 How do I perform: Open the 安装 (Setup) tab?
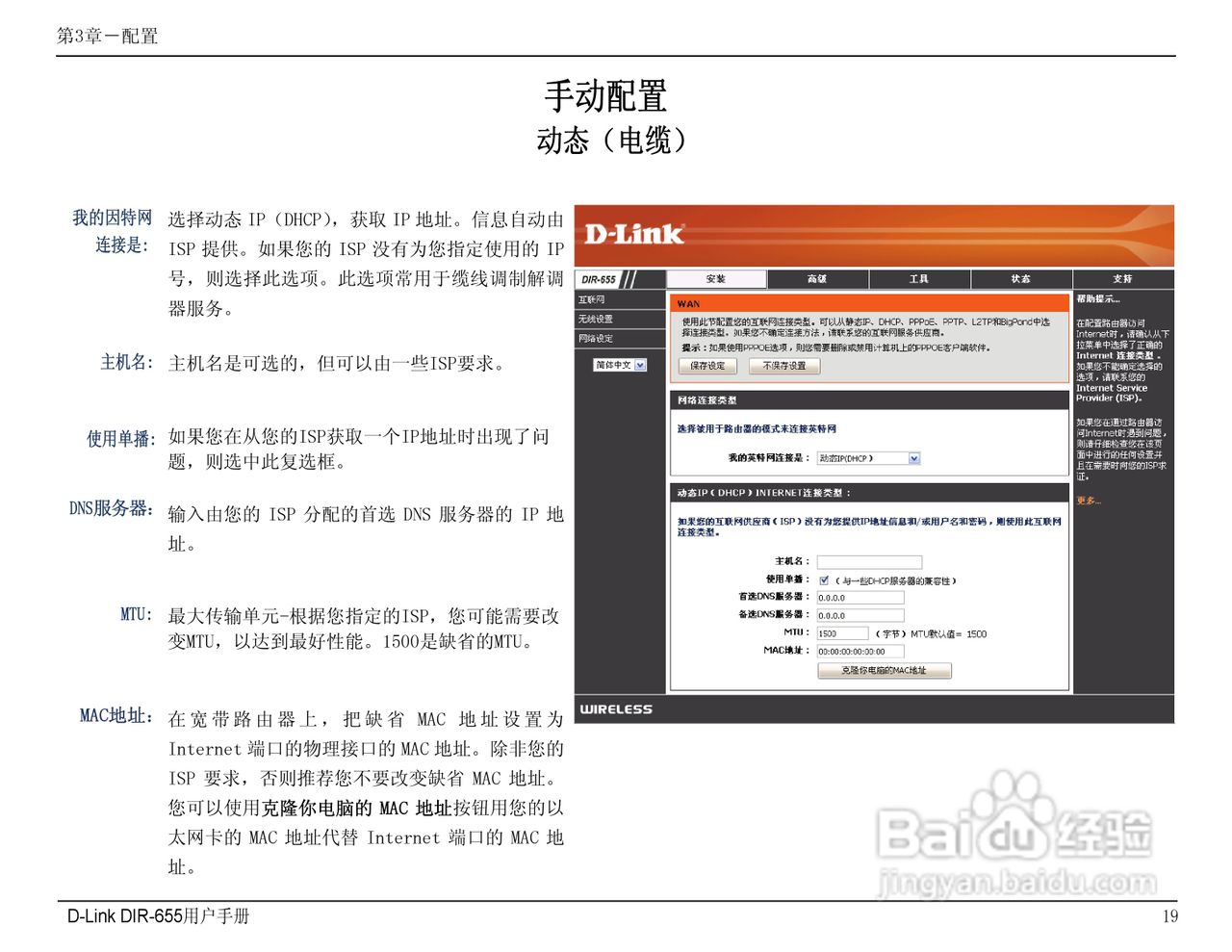point(716,279)
